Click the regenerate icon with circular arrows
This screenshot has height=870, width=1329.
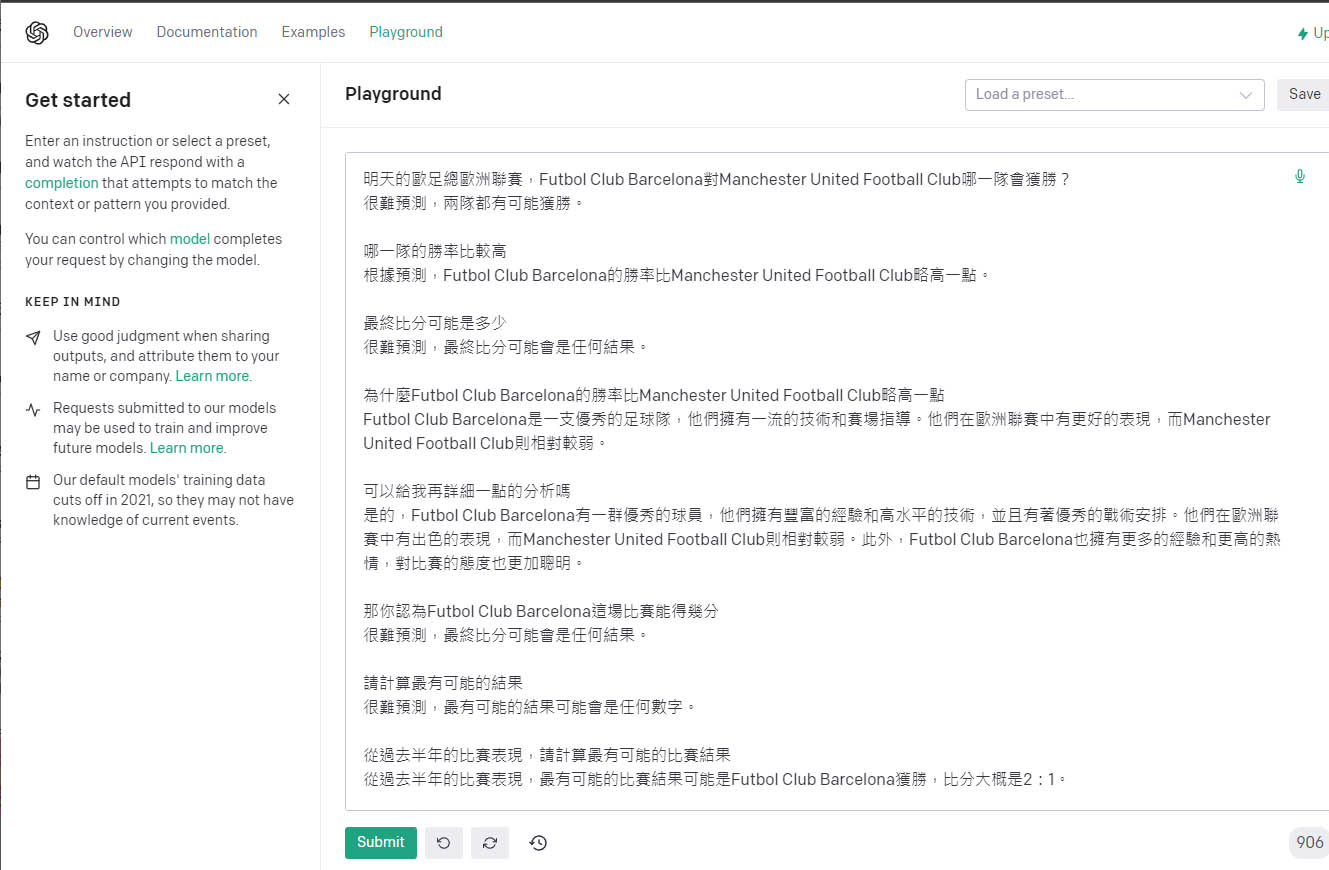[490, 843]
